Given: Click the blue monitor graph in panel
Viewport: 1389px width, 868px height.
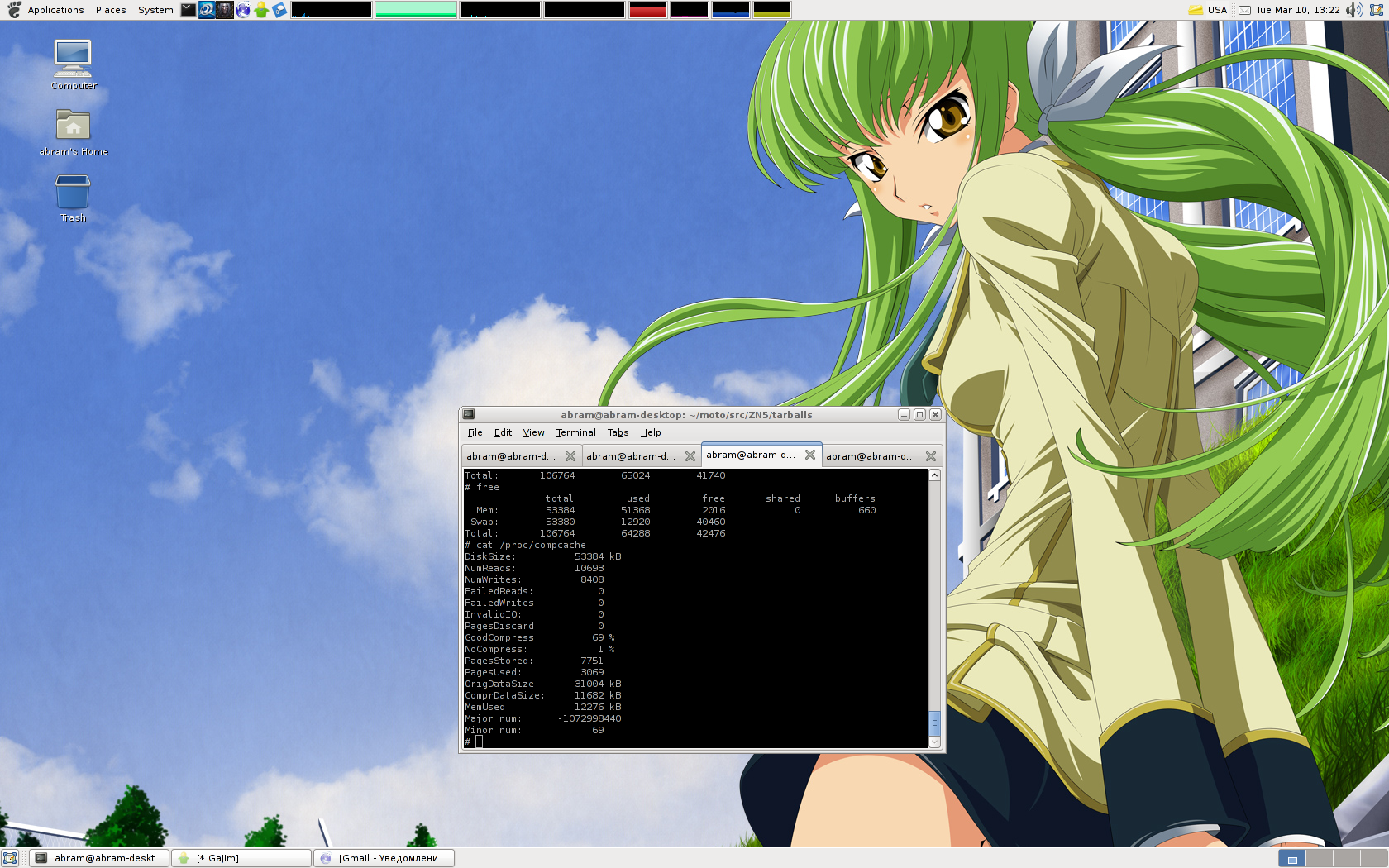Looking at the screenshot, I should [730, 10].
